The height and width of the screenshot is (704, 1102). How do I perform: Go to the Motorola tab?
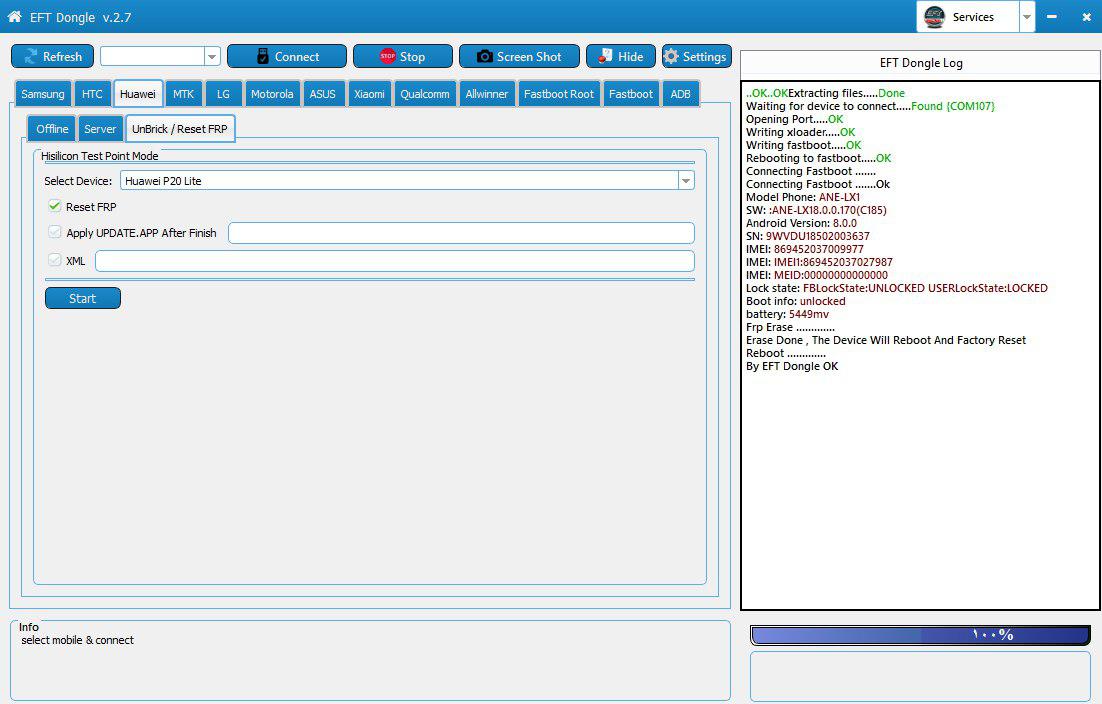272,93
